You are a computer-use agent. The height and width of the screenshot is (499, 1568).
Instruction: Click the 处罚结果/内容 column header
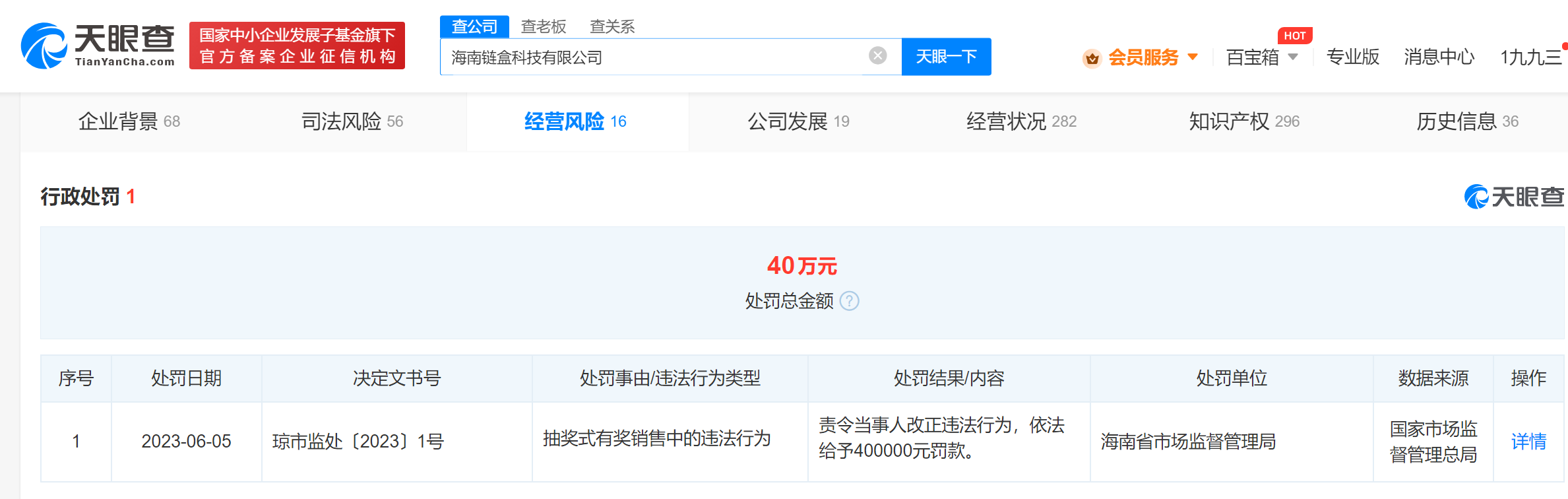click(x=949, y=378)
